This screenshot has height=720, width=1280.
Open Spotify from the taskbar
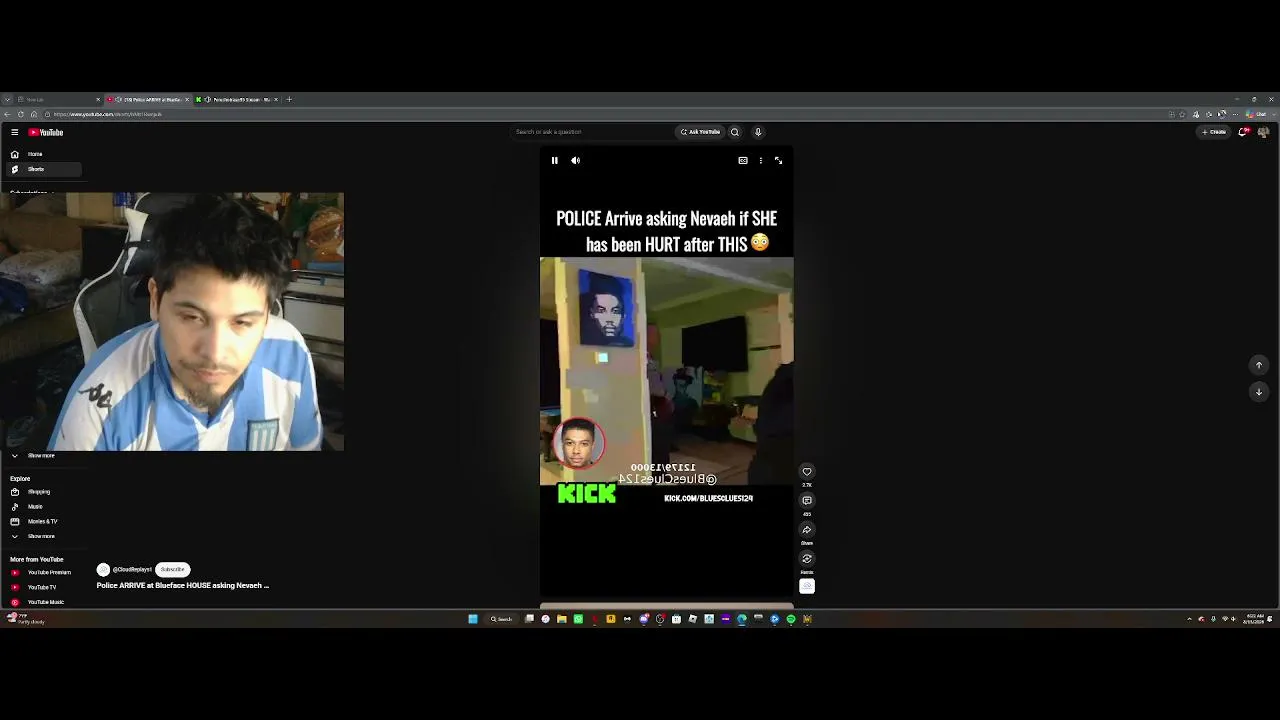coord(791,619)
